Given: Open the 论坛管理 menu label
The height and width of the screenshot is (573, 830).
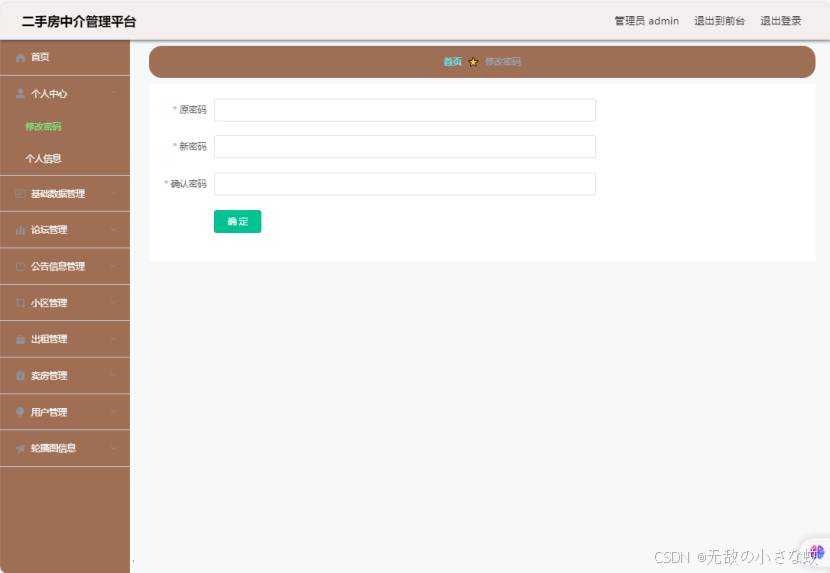Looking at the screenshot, I should pyautogui.click(x=49, y=230).
